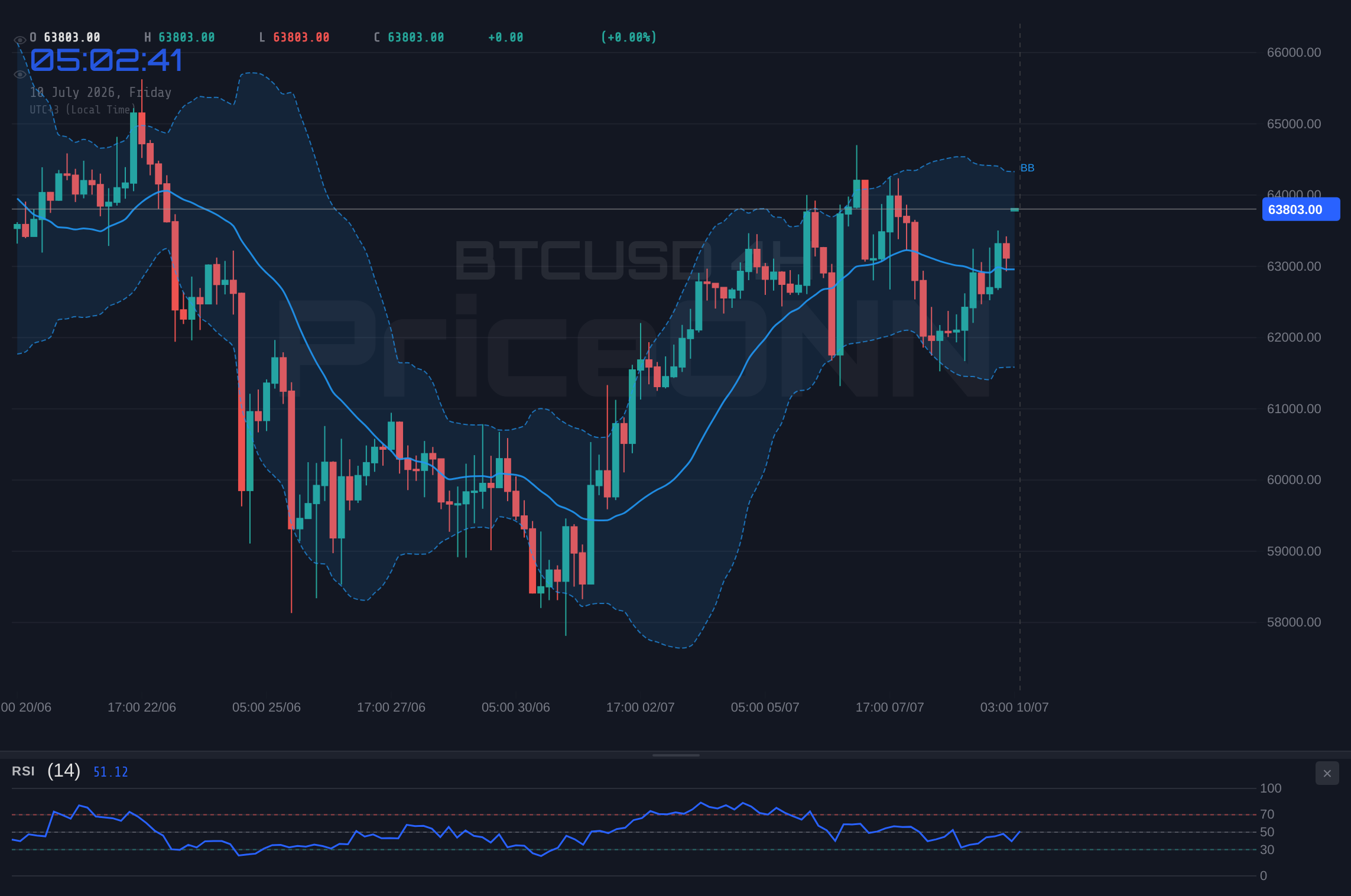Toggle the eye icon beside the countdown clock

coord(20,74)
